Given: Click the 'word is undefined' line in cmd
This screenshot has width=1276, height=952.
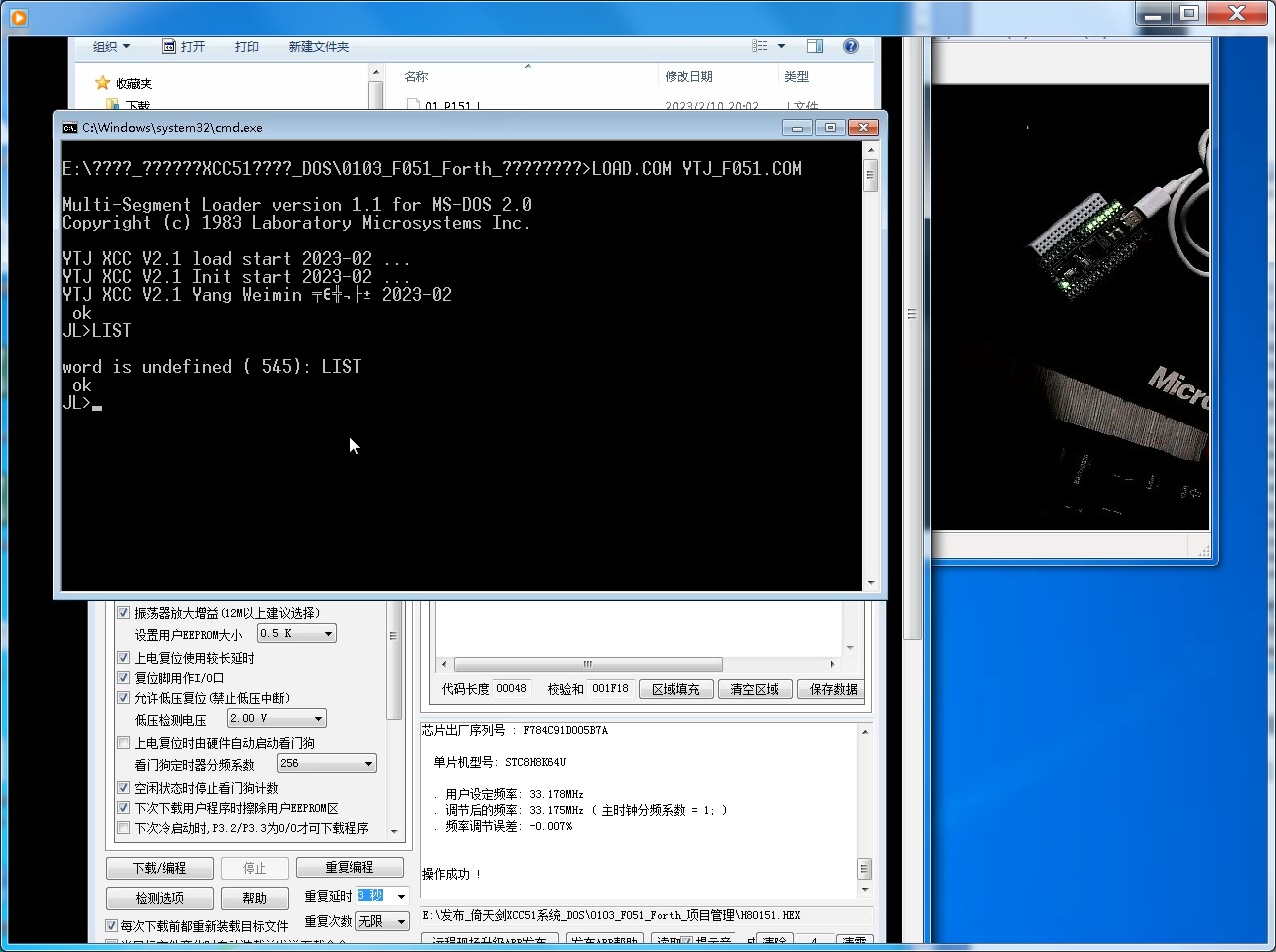Looking at the screenshot, I should (x=212, y=367).
